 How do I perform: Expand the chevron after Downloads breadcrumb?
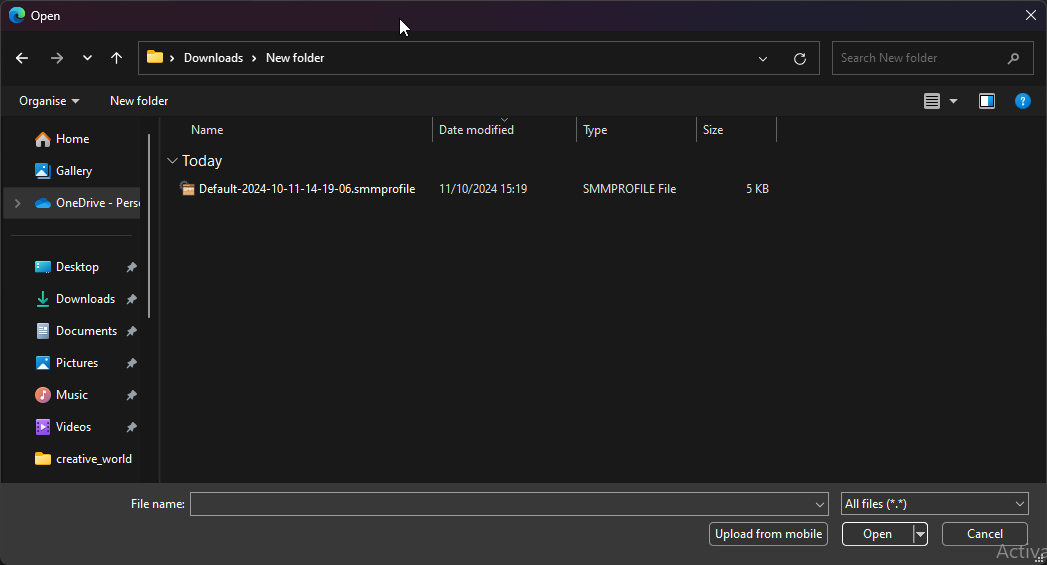[x=254, y=58]
